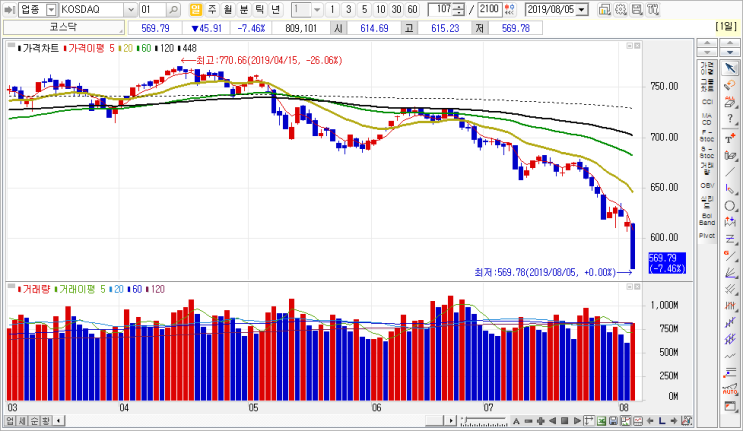Click the 107 count stepper arrows
The height and width of the screenshot is (431, 743).
point(458,9)
